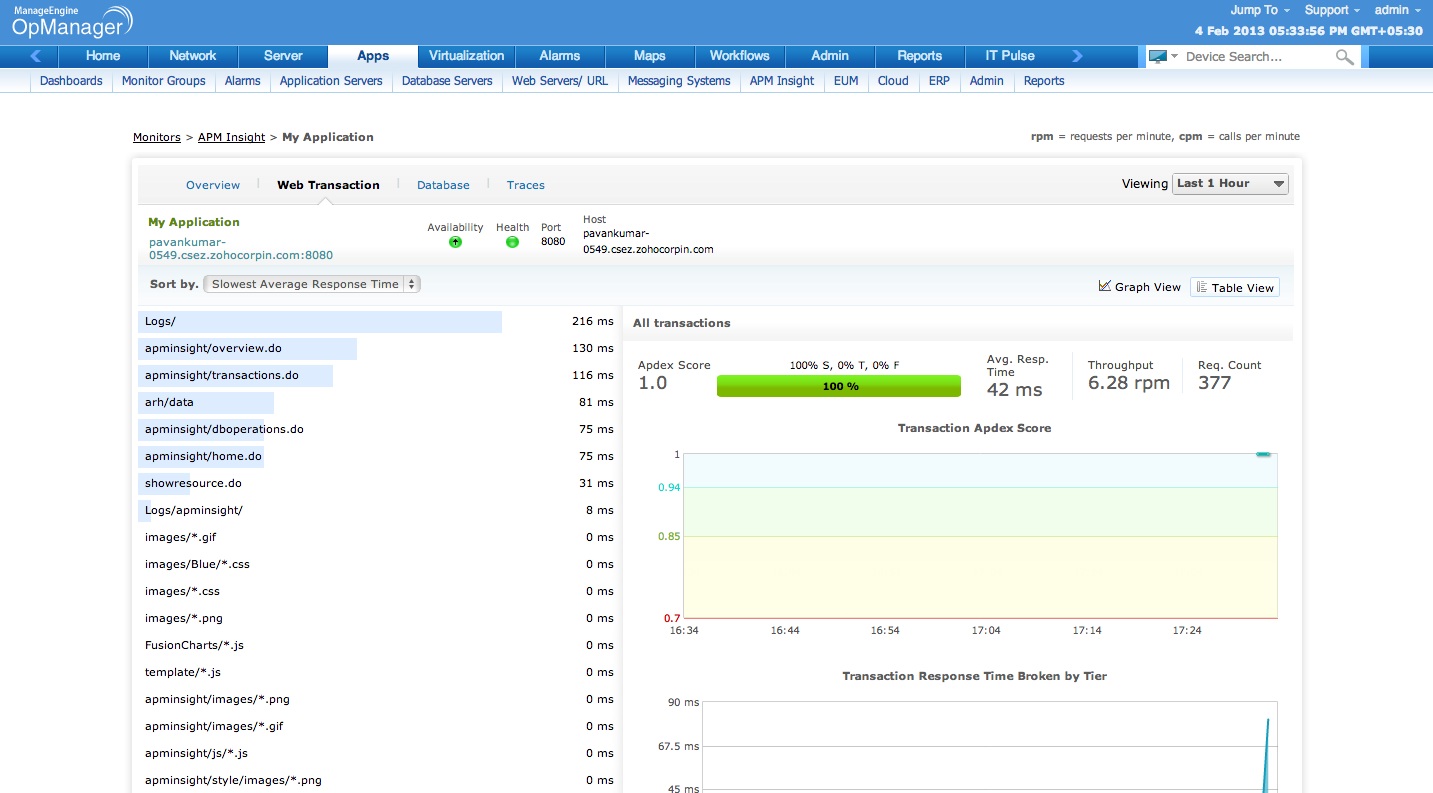This screenshot has height=793, width=1433.
Task: Open EUM submenu item
Action: (x=846, y=81)
